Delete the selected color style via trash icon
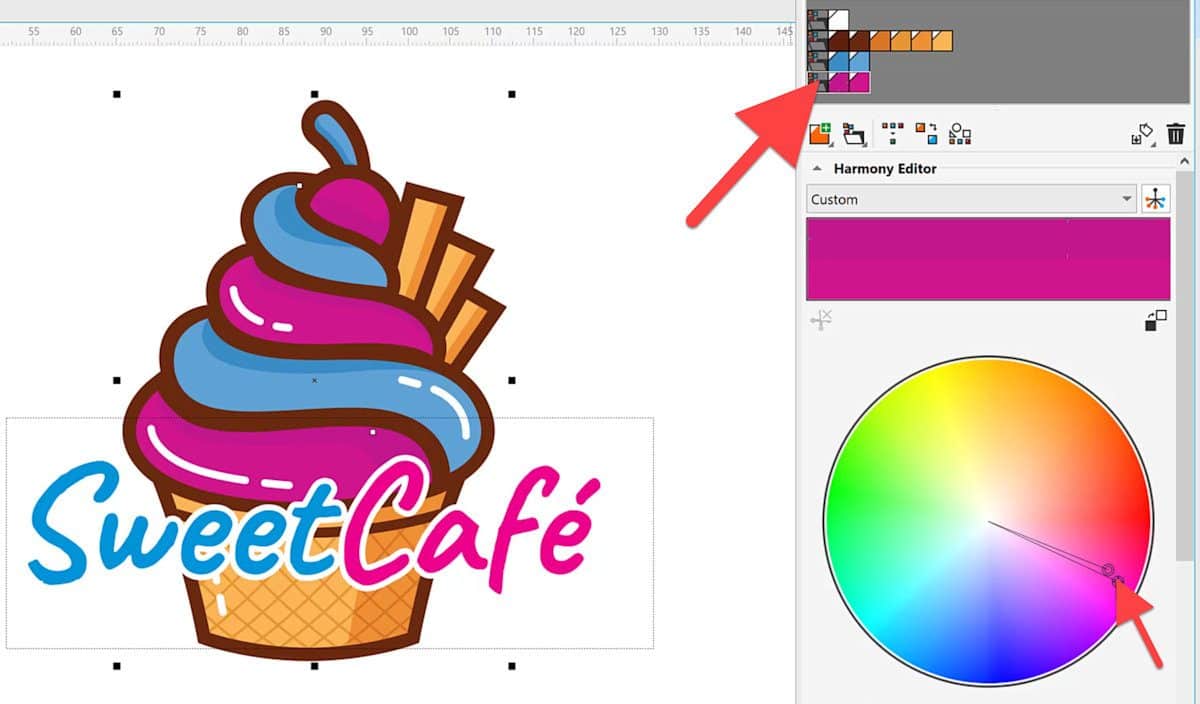The height and width of the screenshot is (704, 1200). pos(1176,131)
